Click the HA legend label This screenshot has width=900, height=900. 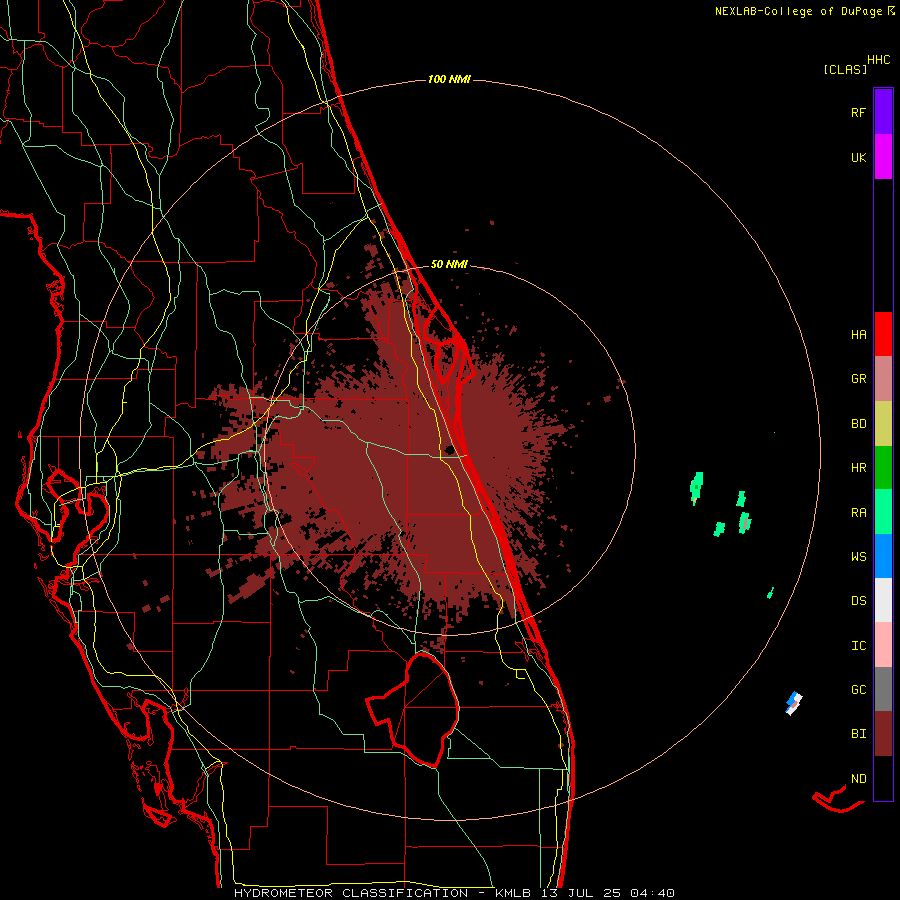858,335
